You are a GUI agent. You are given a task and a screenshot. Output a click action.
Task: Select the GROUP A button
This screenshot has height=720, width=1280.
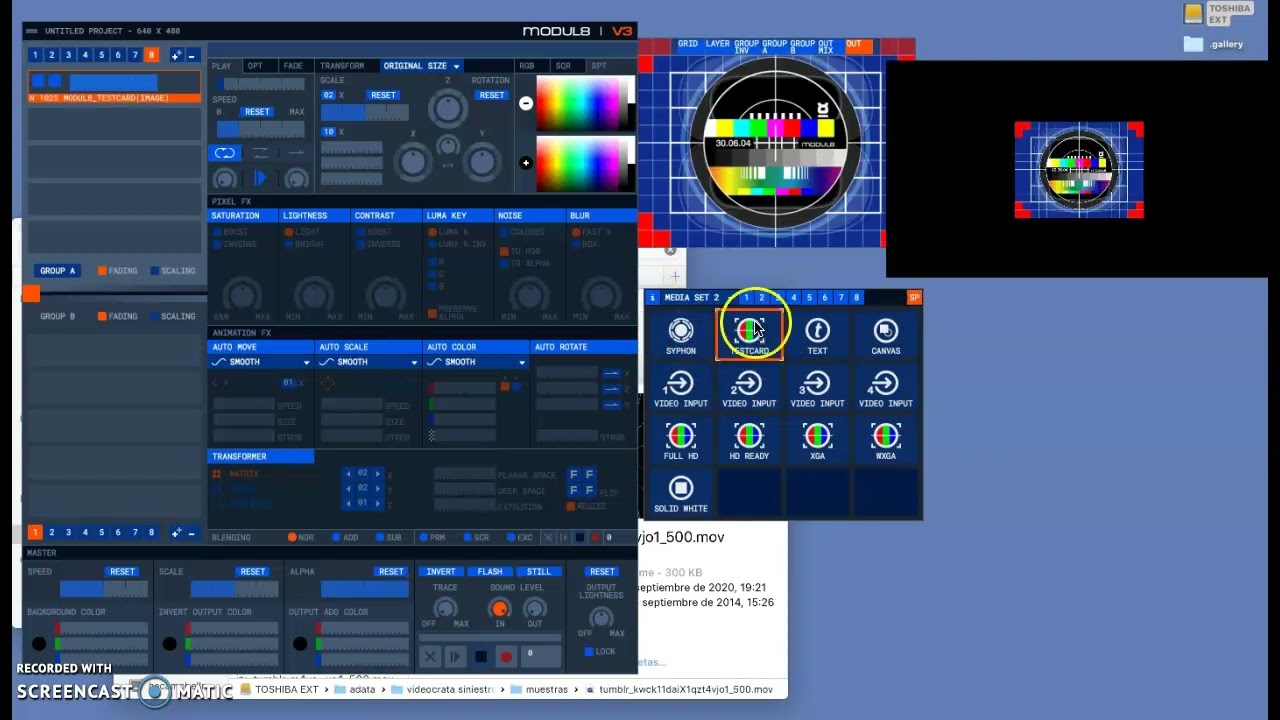click(x=58, y=271)
